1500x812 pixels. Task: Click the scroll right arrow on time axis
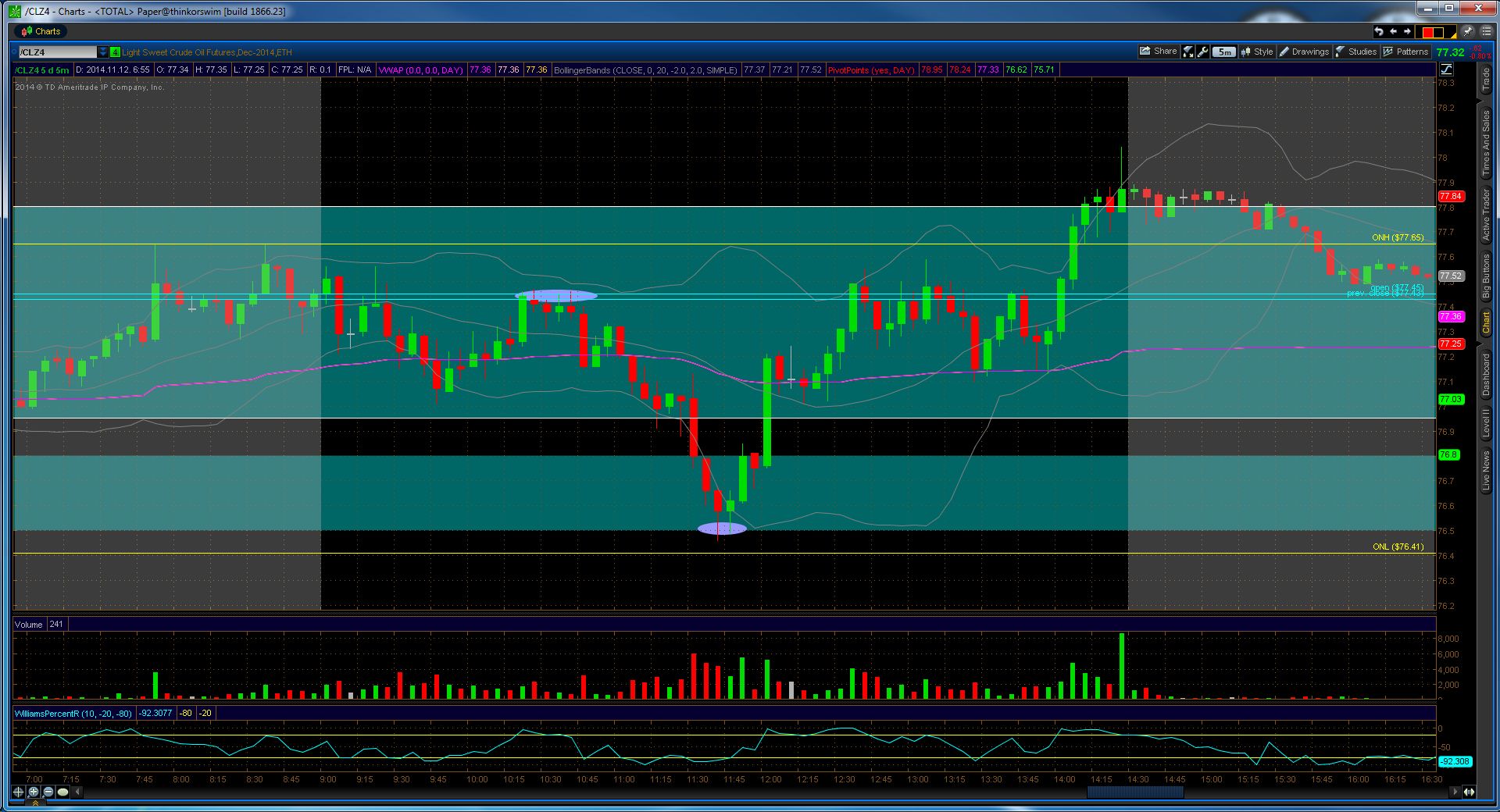coord(1455,792)
